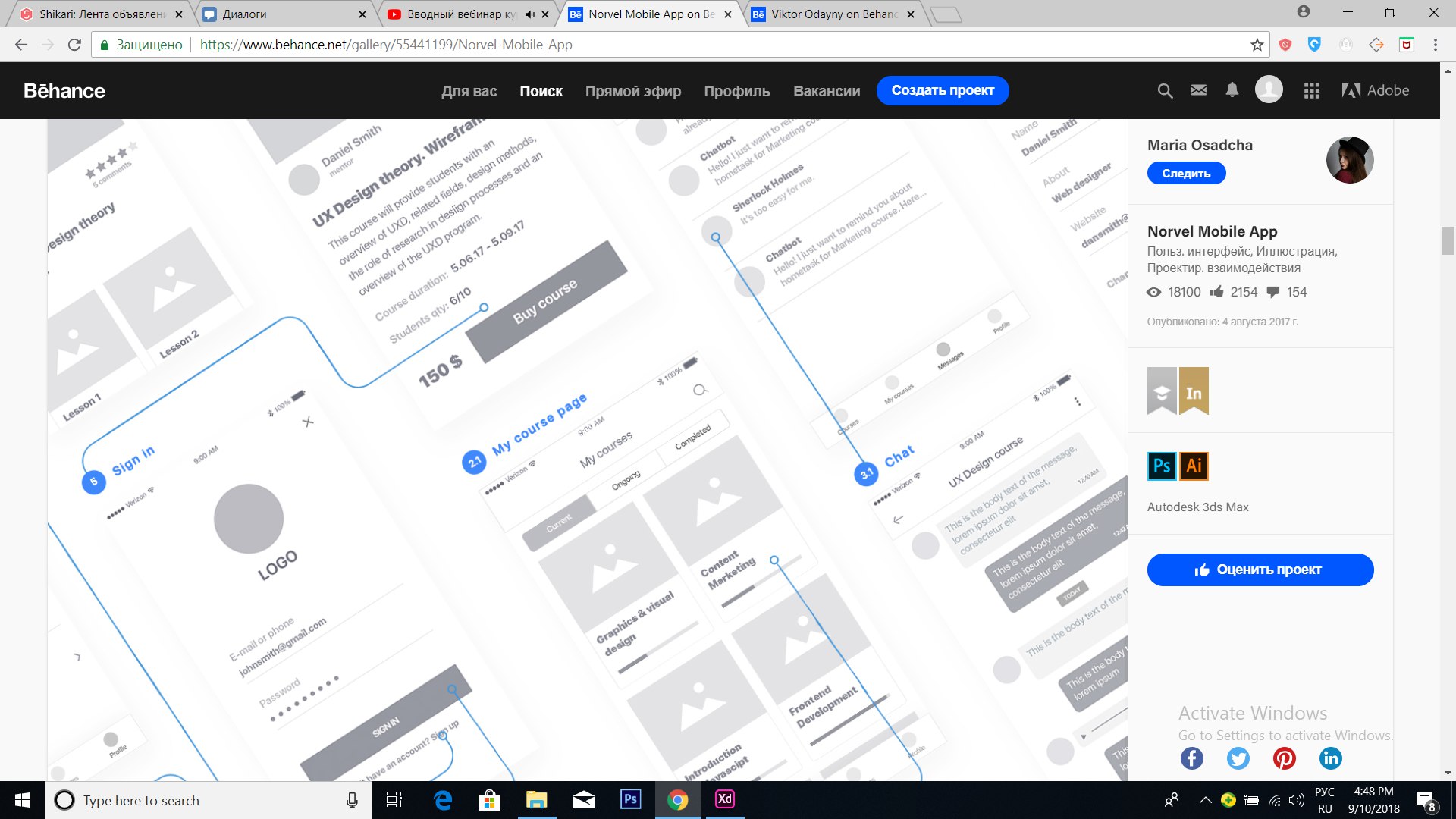
Task: Open the Вакансии navigation item
Action: [827, 91]
